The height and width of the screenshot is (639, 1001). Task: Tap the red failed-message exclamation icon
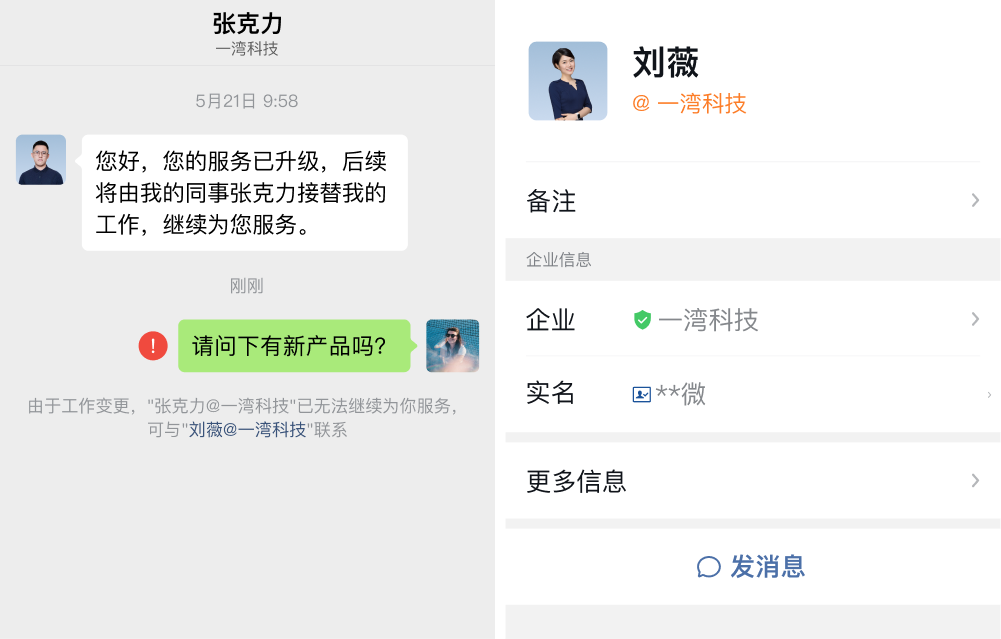(153, 346)
